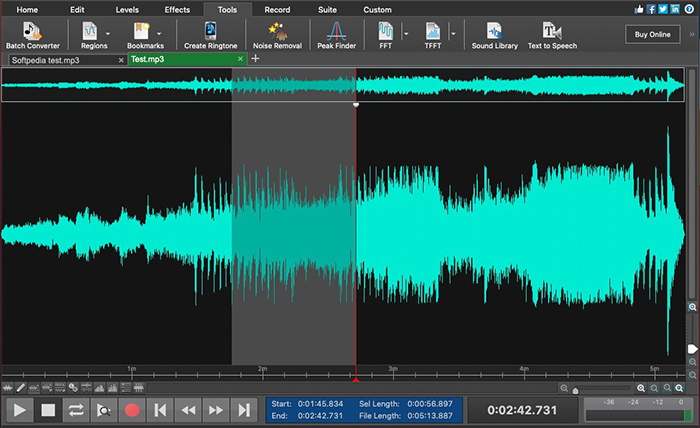Click the Facebook share icon
The image size is (700, 428).
pos(651,9)
